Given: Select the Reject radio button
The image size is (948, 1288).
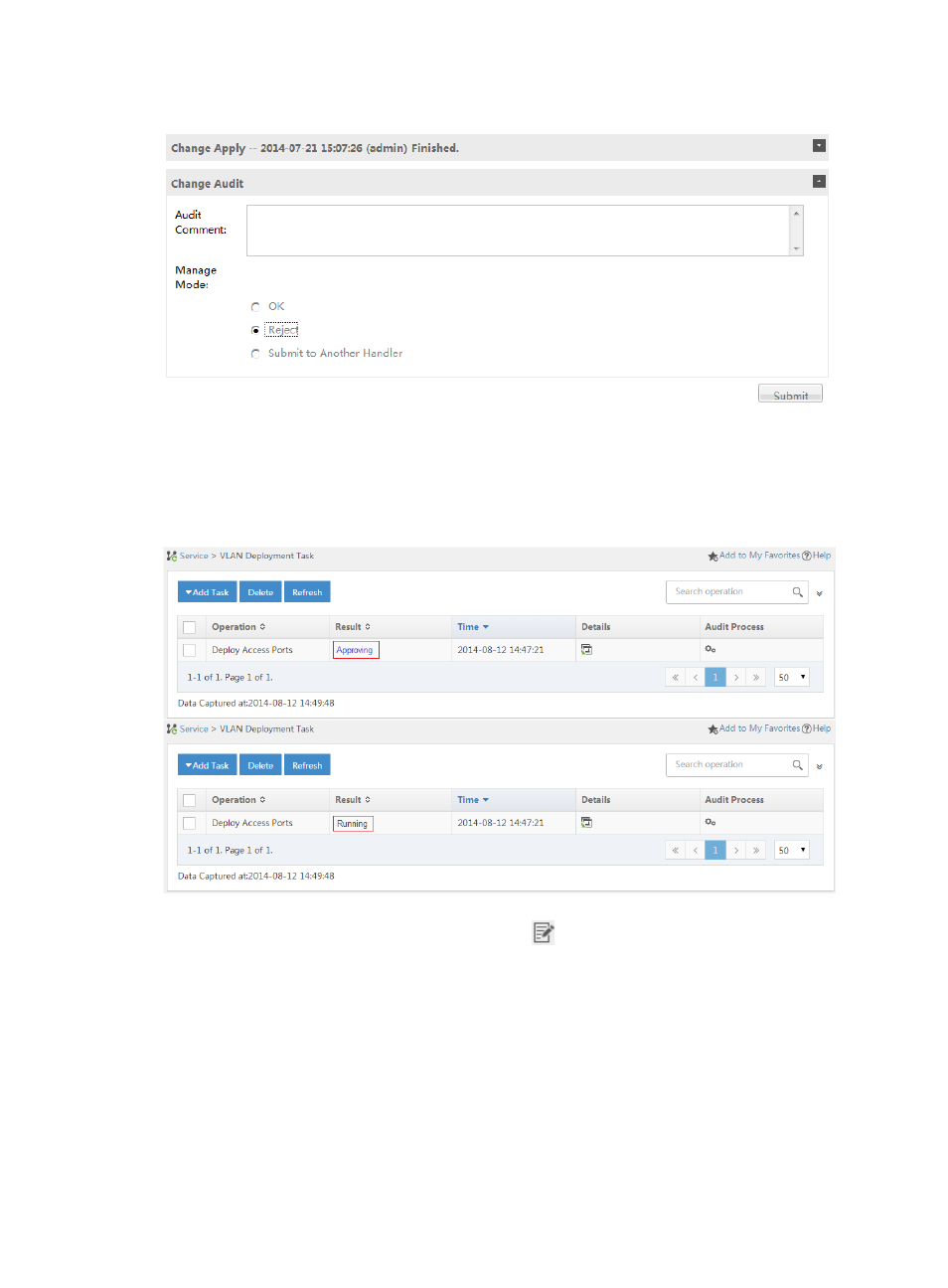Looking at the screenshot, I should point(255,330).
